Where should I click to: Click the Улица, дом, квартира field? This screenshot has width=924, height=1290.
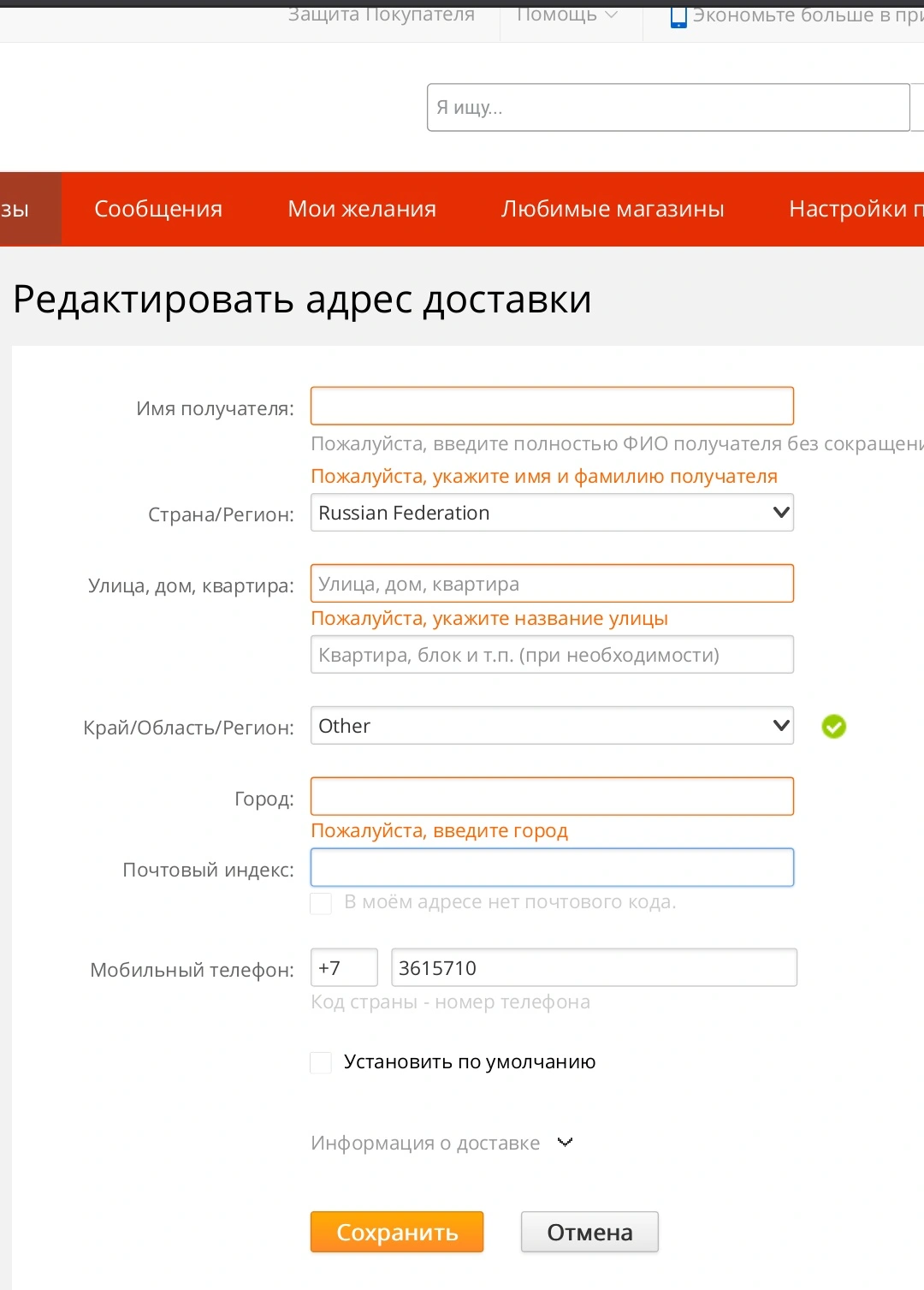point(552,584)
